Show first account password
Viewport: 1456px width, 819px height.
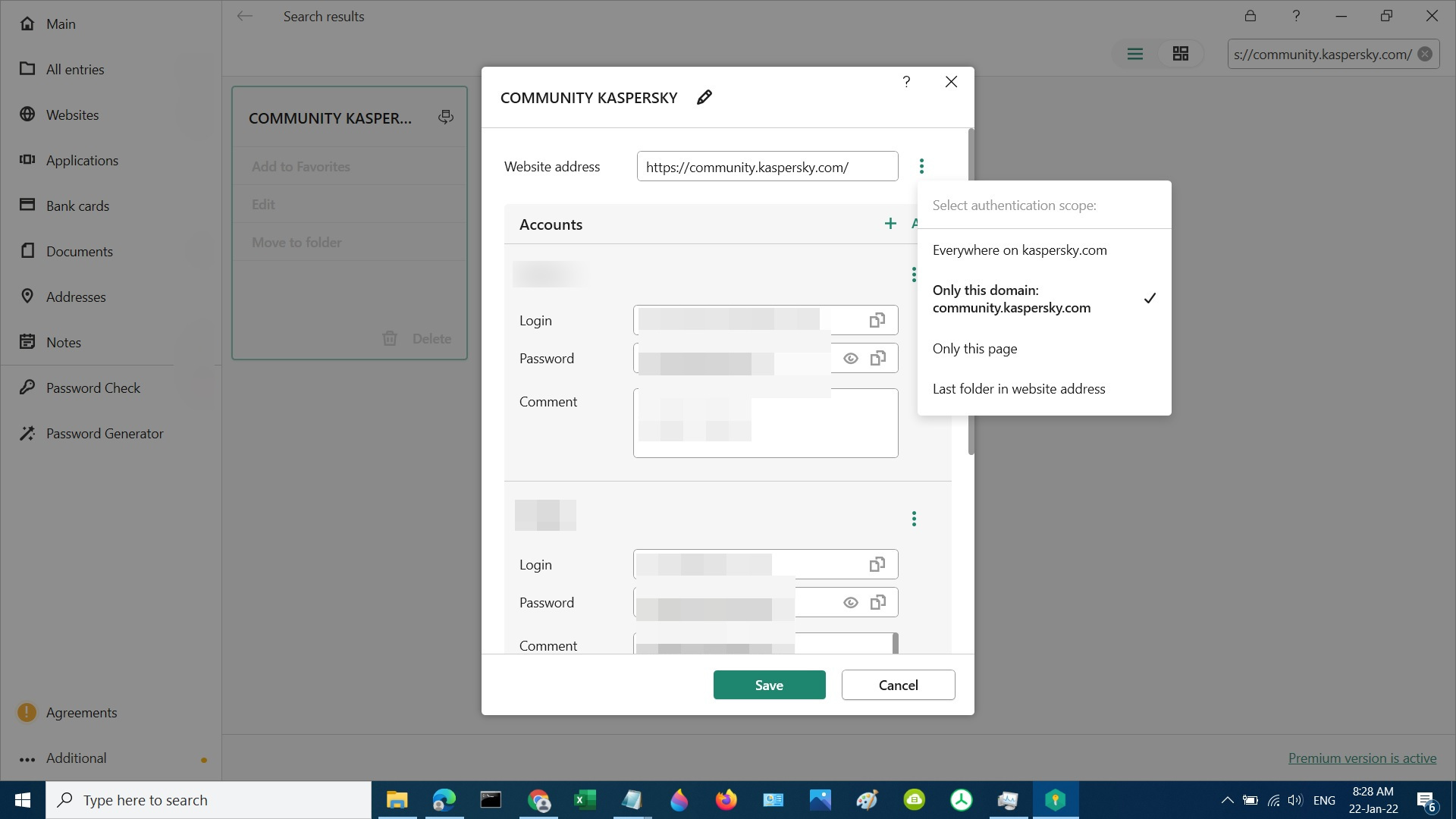851,359
